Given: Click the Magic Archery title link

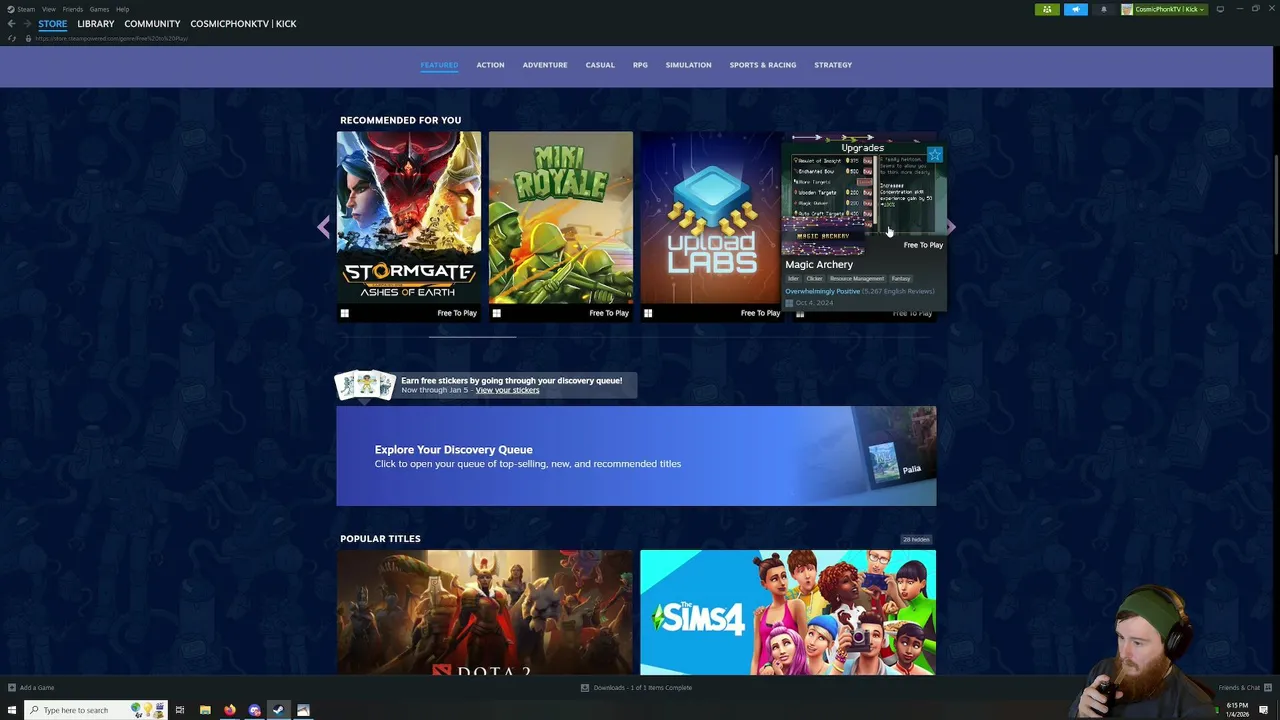Looking at the screenshot, I should coord(819,265).
